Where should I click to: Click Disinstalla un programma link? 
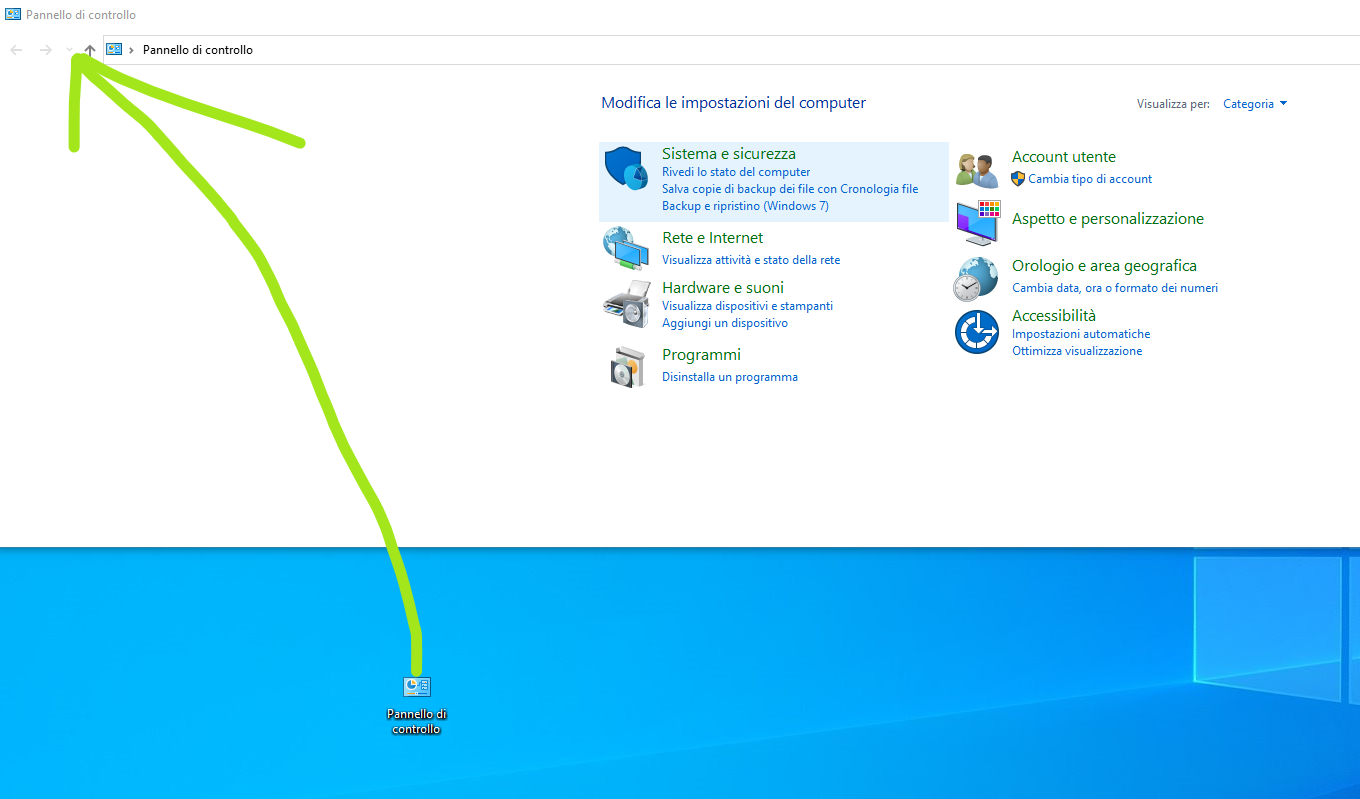(730, 377)
